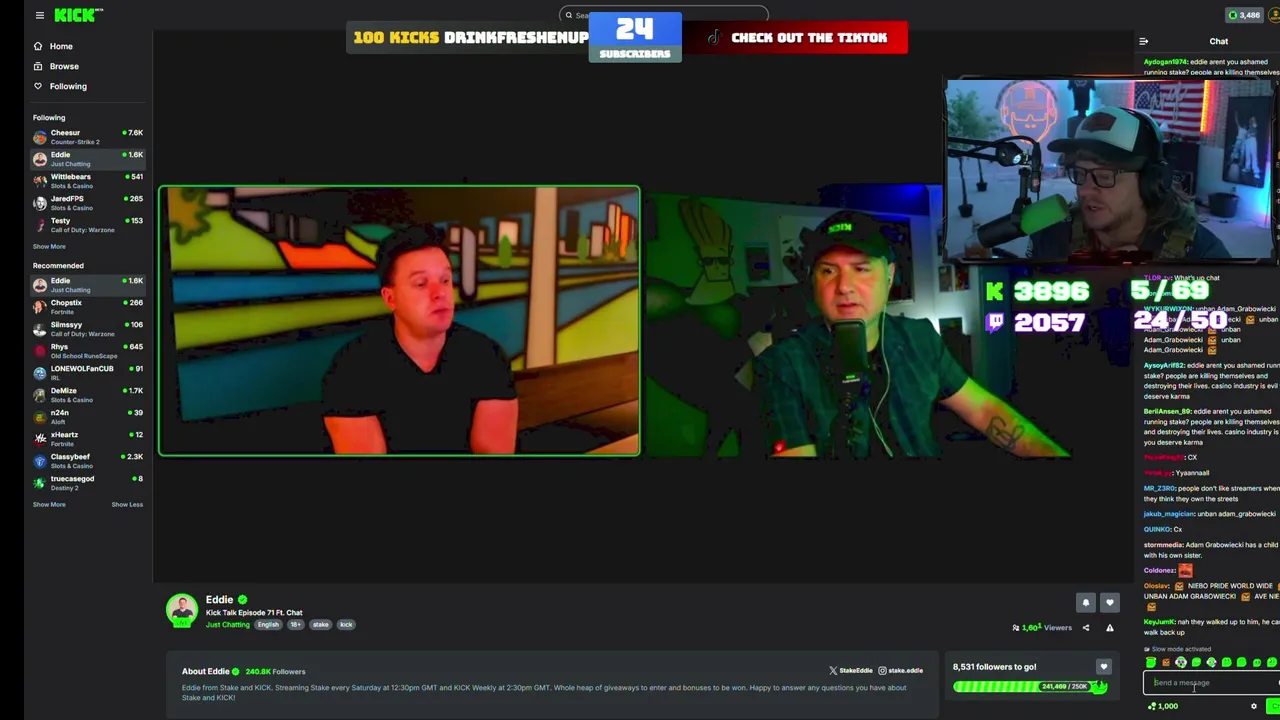
Task: Click the 1,000 channel points icon
Action: coord(1152,706)
